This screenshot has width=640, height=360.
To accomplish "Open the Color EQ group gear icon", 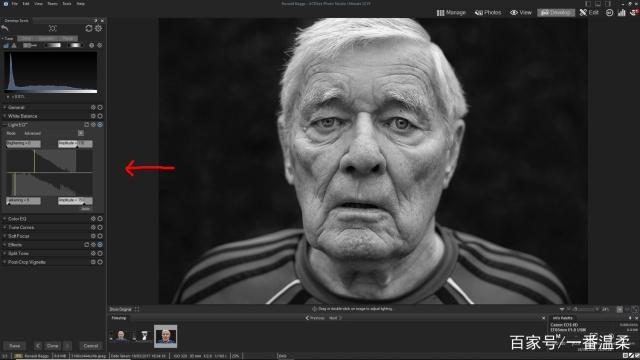I will pyautogui.click(x=93, y=219).
